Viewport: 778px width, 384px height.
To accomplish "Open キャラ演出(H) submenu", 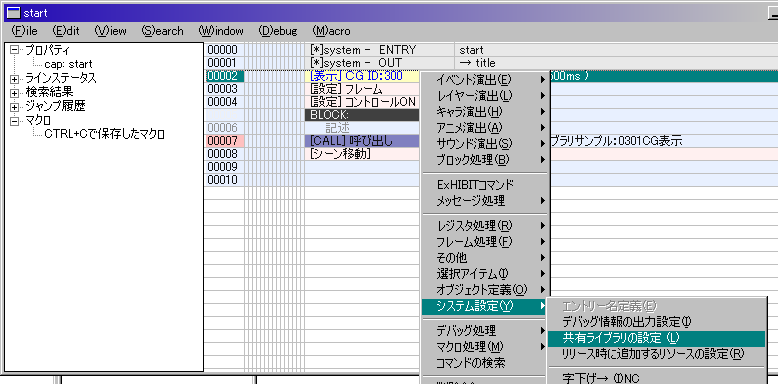I will point(485,111).
